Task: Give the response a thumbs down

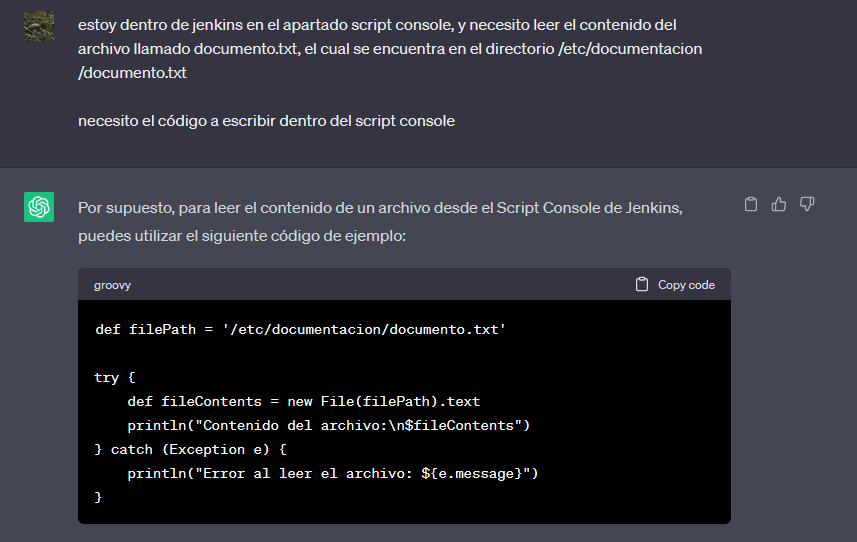Action: [x=807, y=204]
